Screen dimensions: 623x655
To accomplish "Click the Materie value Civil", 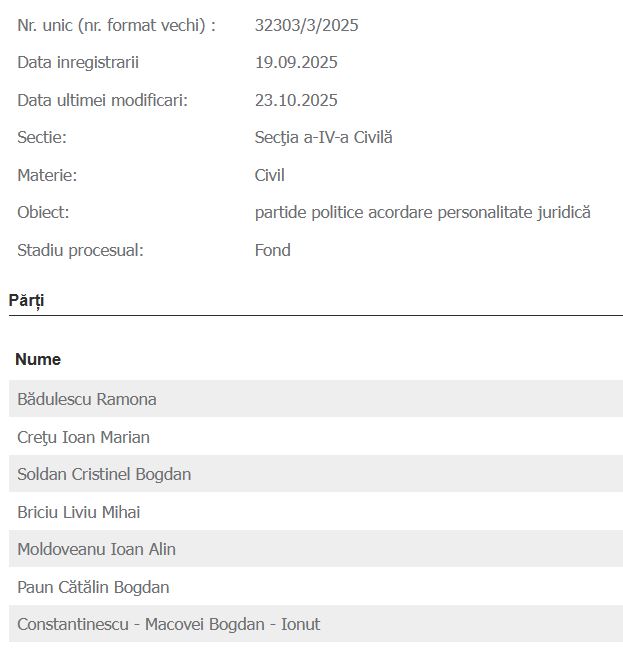I will point(270,175).
